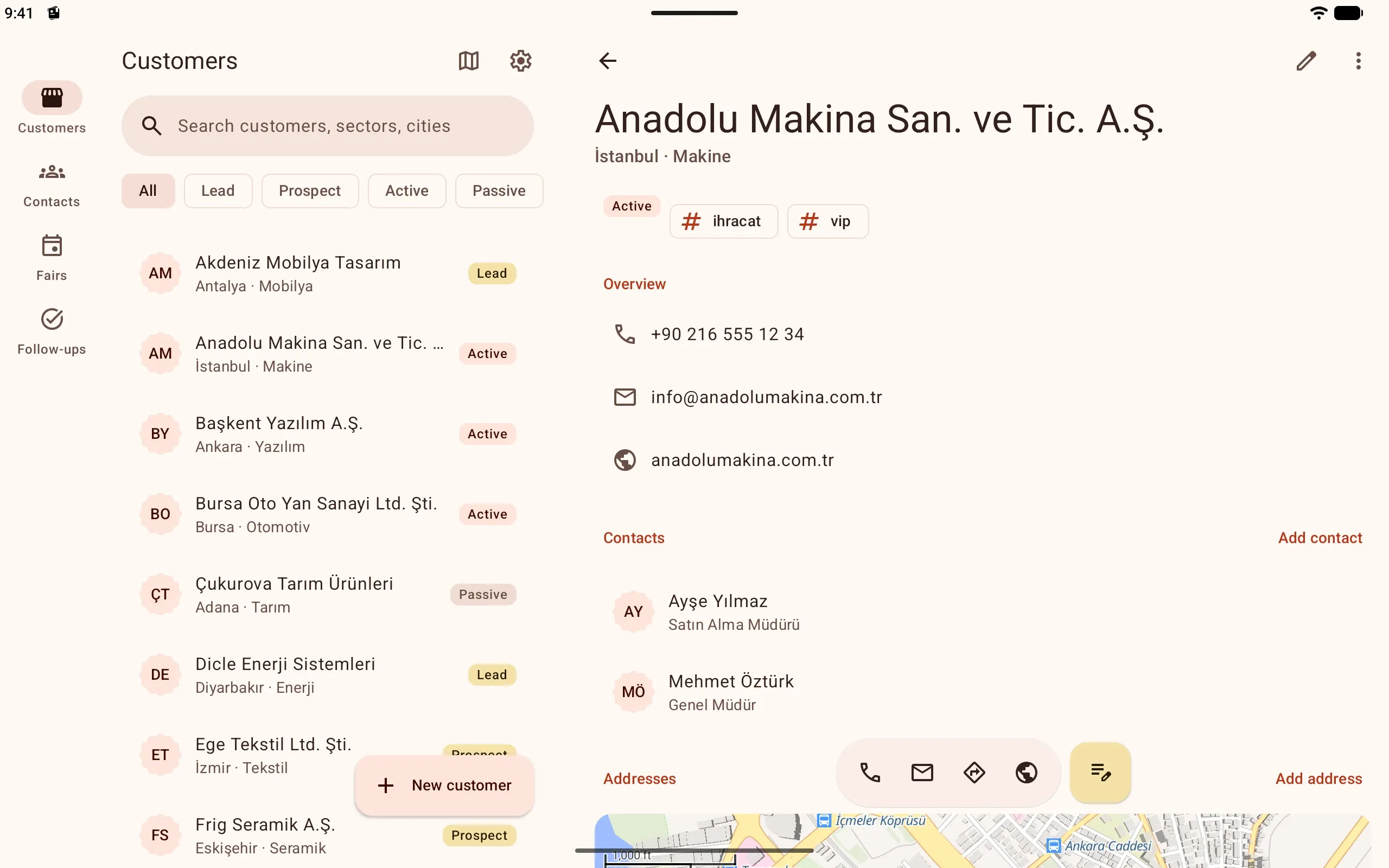Select the All filter chip
The width and height of the screenshot is (1389, 868).
click(x=148, y=190)
